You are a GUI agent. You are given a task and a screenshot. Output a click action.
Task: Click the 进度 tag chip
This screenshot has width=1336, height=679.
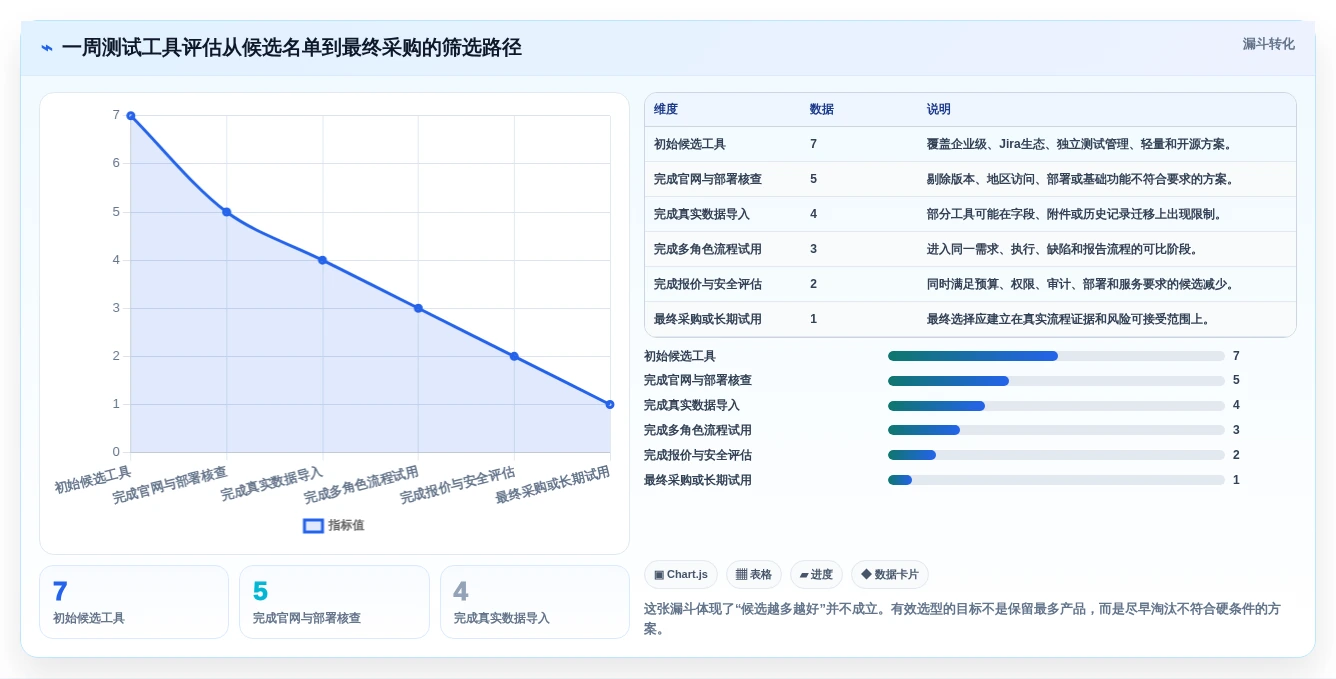coord(816,574)
